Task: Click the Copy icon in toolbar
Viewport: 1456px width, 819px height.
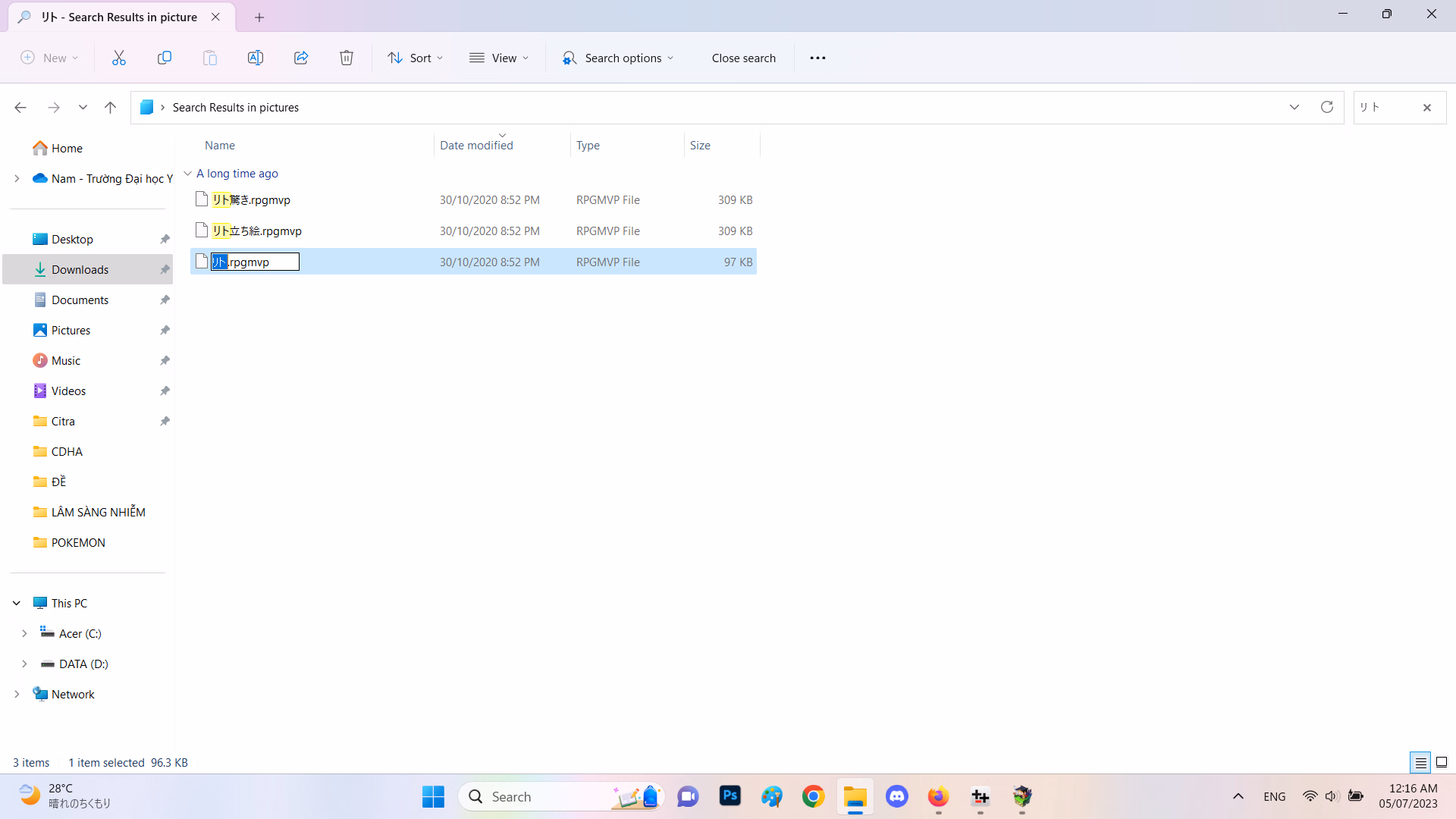Action: pos(165,58)
